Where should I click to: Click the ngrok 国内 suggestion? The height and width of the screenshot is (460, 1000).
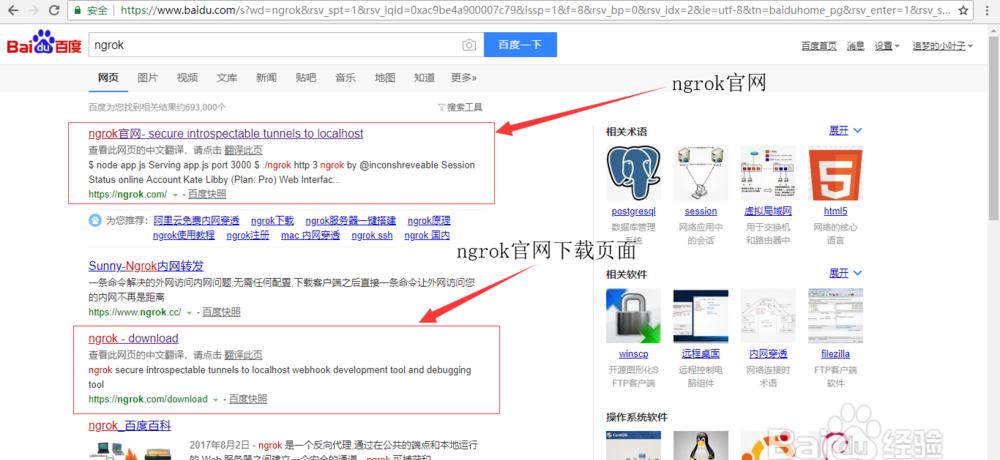click(x=427, y=235)
